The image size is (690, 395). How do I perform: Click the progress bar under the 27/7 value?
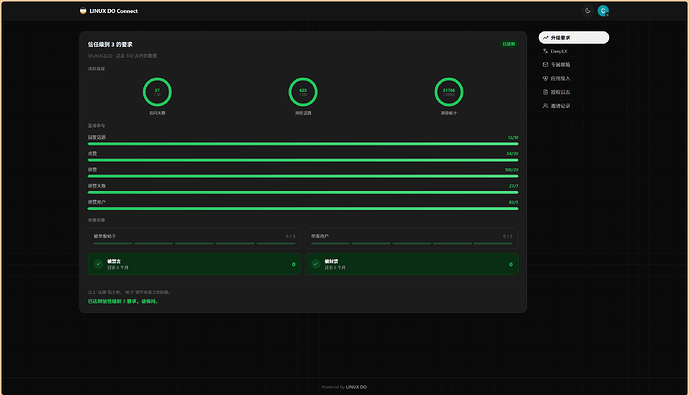pyautogui.click(x=303, y=192)
